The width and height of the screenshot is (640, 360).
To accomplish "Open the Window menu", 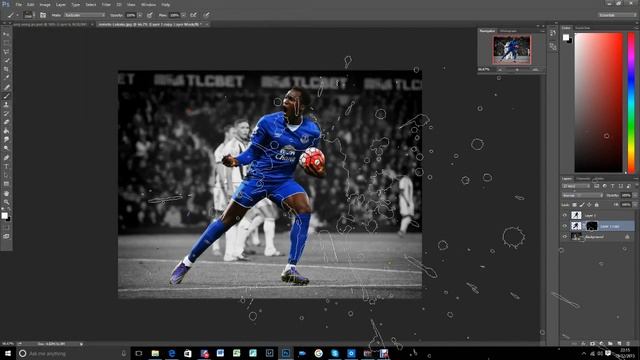I will (x=148, y=4).
